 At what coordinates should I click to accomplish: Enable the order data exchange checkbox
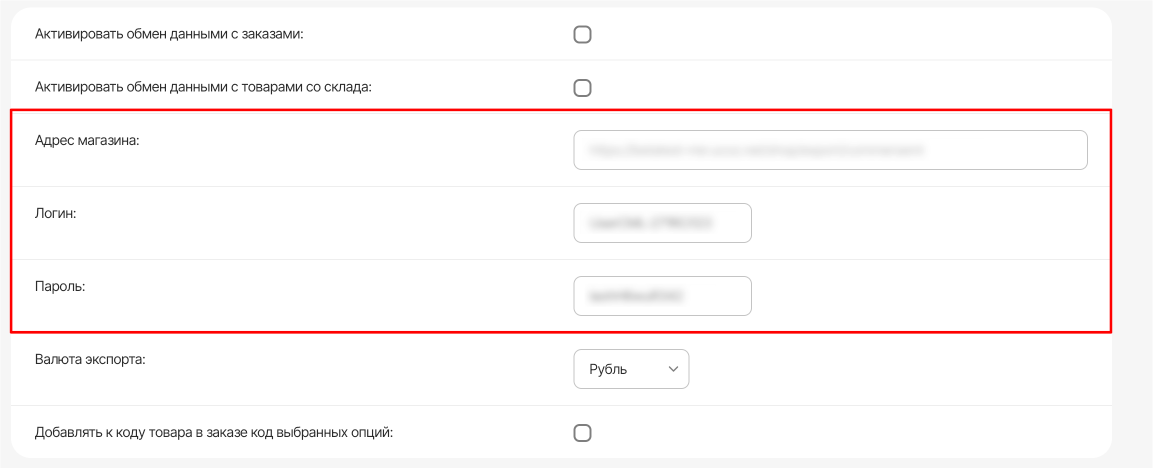click(582, 35)
